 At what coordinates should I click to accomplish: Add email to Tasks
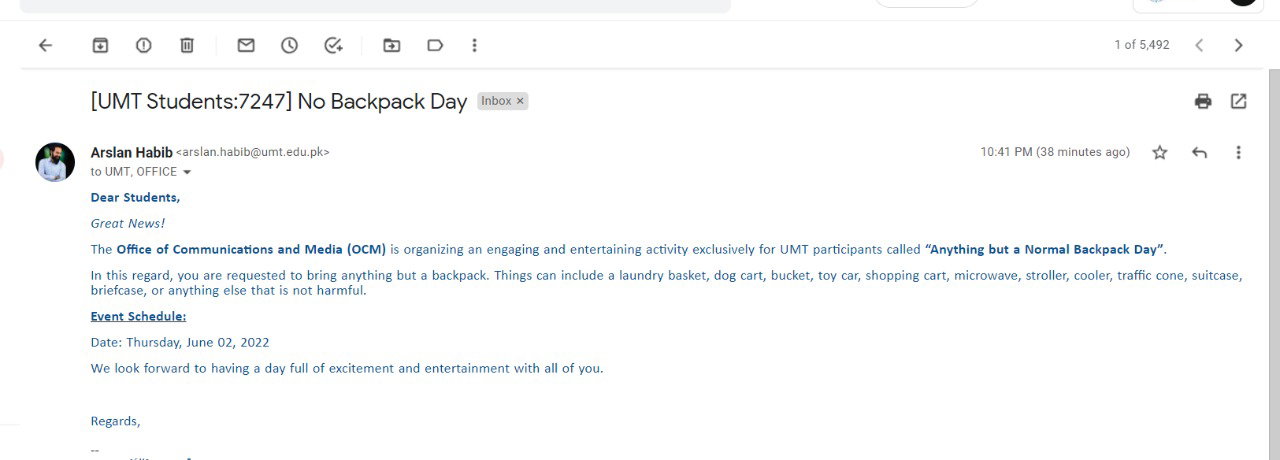tap(334, 45)
